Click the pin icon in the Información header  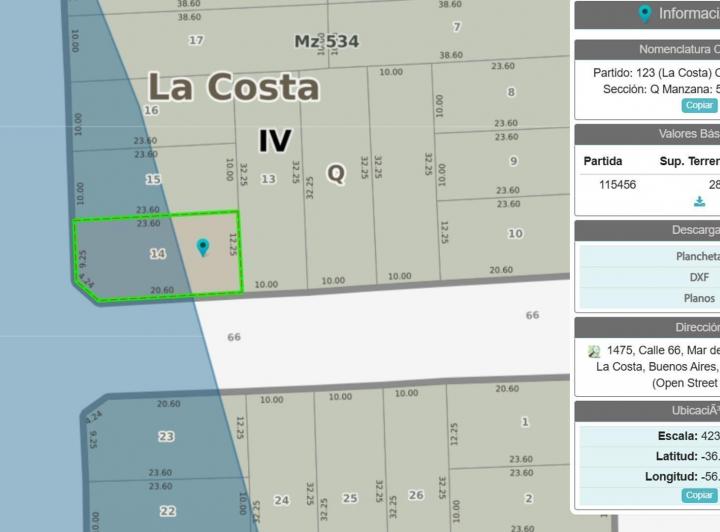coord(645,14)
